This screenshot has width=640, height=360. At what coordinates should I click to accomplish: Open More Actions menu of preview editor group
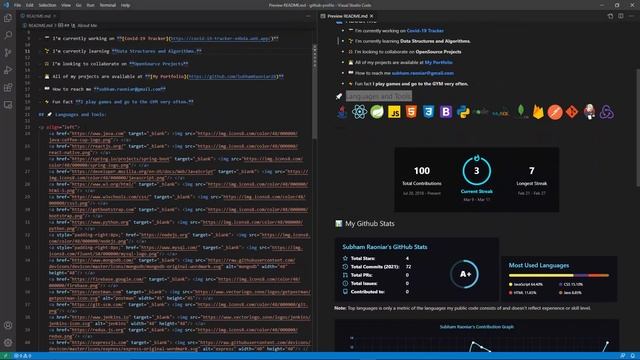click(x=631, y=16)
